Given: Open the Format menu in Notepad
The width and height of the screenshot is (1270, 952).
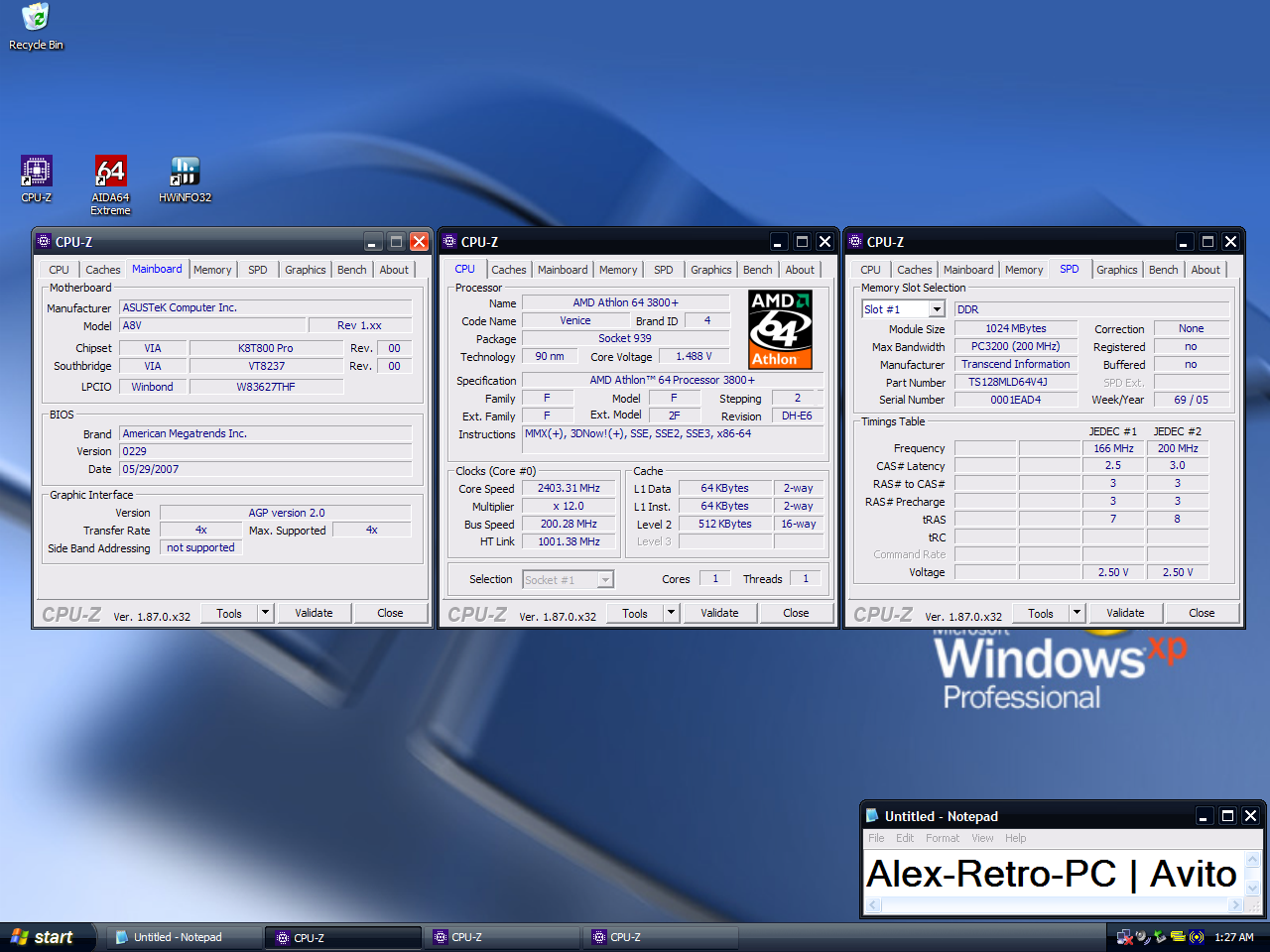Looking at the screenshot, I should (x=942, y=838).
